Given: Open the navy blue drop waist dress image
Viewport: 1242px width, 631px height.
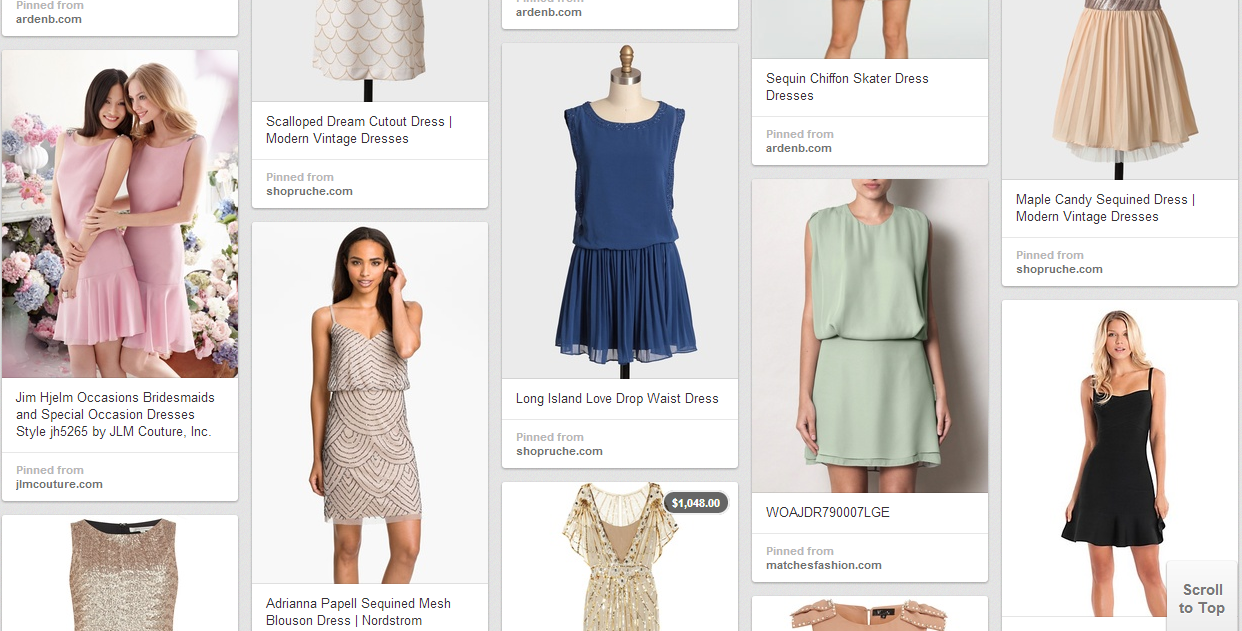Looking at the screenshot, I should pyautogui.click(x=619, y=211).
